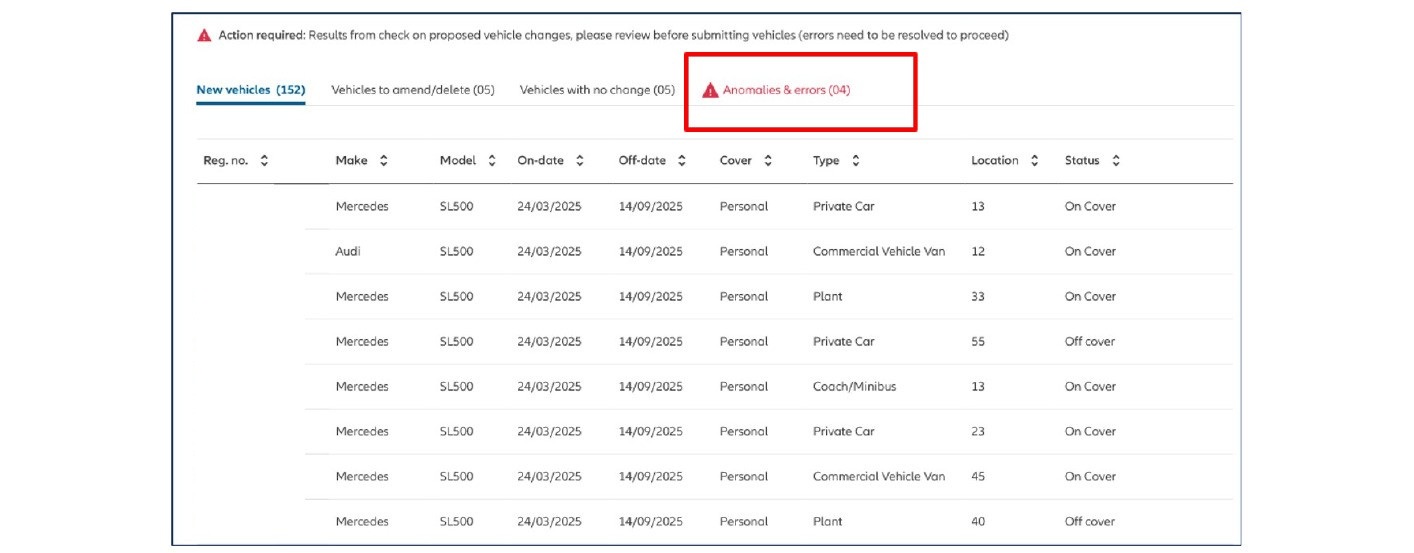The height and width of the screenshot is (553, 1414).
Task: Sort by Location column arrows
Action: pyautogui.click(x=1034, y=161)
